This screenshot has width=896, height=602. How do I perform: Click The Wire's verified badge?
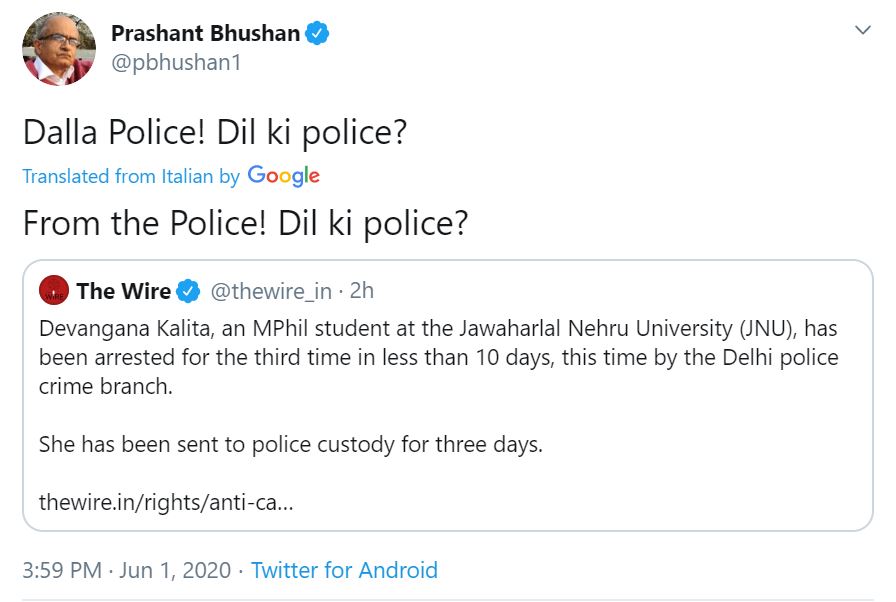click(x=188, y=291)
